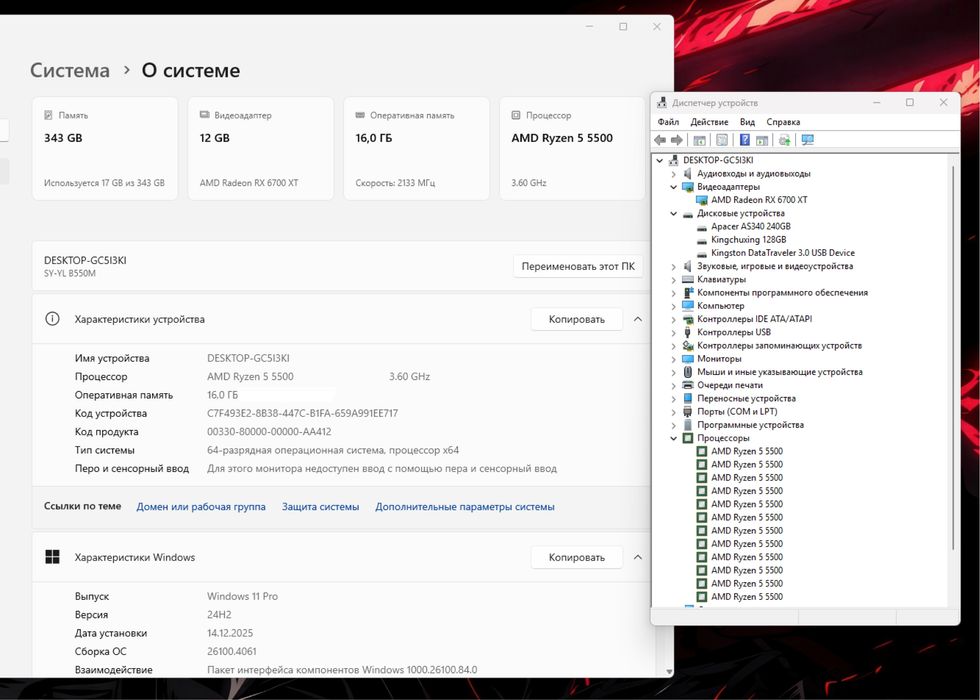Screen dimensions: 980x700
Task: Click the drive icon beside Apacer AS340 240GB
Action: (x=701, y=227)
